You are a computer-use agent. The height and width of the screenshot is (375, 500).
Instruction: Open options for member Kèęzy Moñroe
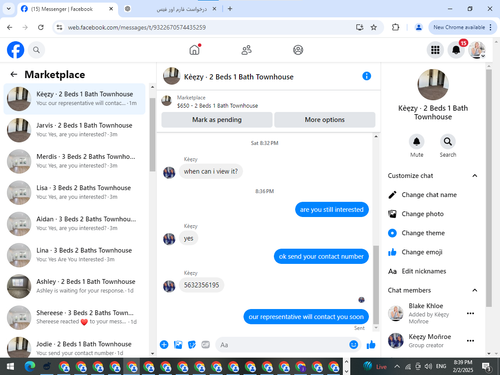click(470, 341)
